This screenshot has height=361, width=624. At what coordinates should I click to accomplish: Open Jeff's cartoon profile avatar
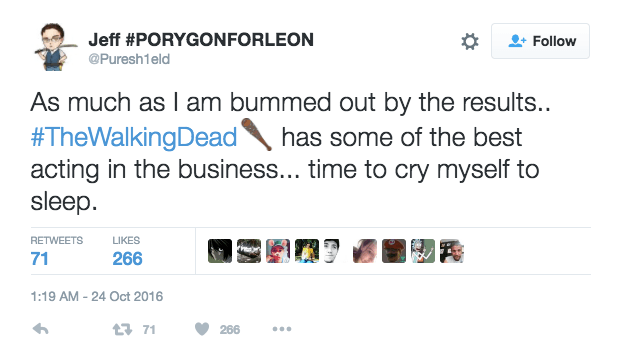click(55, 47)
